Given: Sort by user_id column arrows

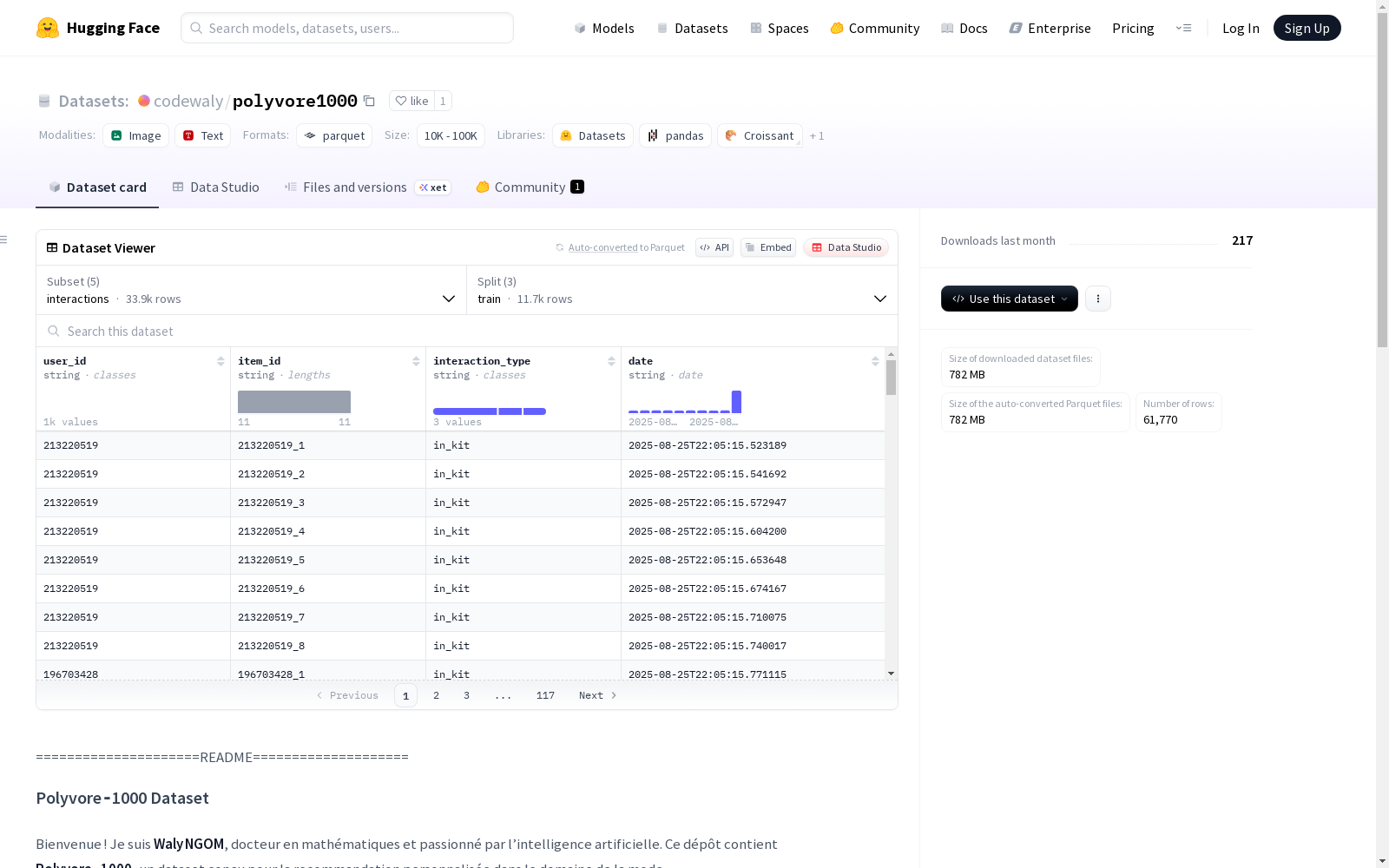Looking at the screenshot, I should click(221, 361).
